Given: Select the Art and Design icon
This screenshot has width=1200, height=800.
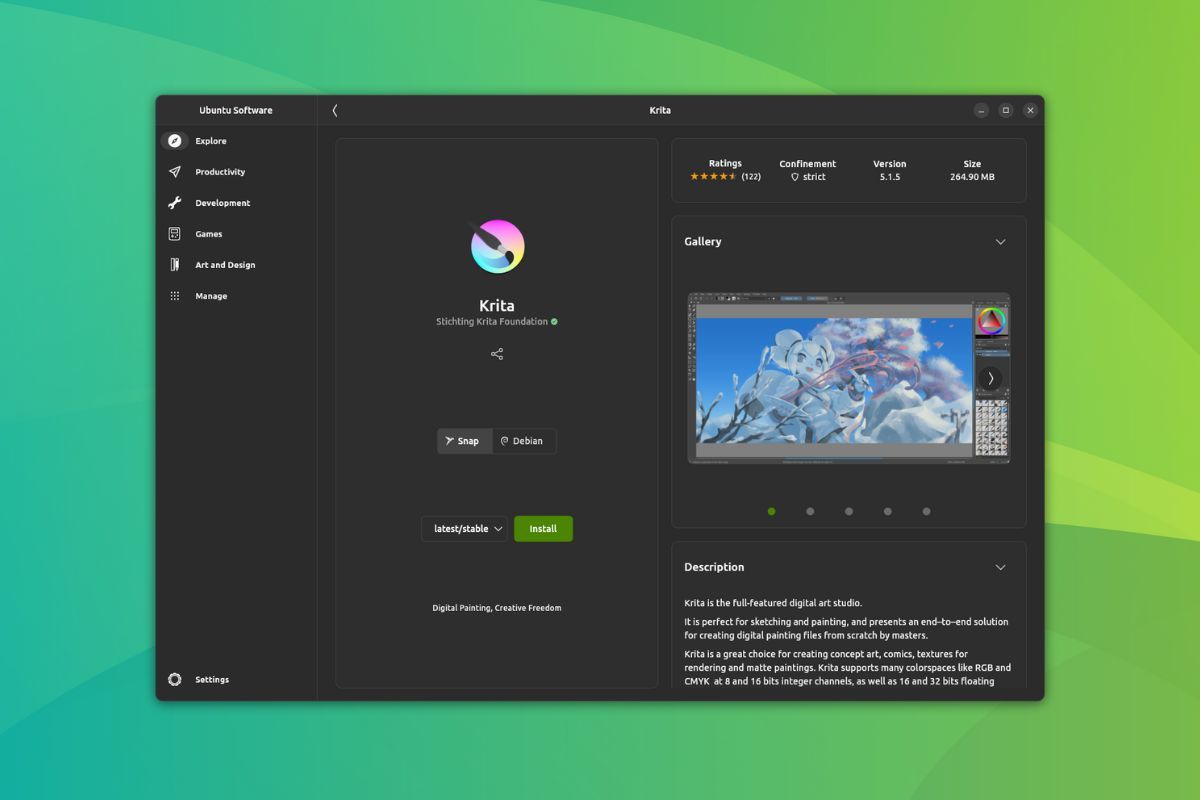Looking at the screenshot, I should pyautogui.click(x=174, y=264).
